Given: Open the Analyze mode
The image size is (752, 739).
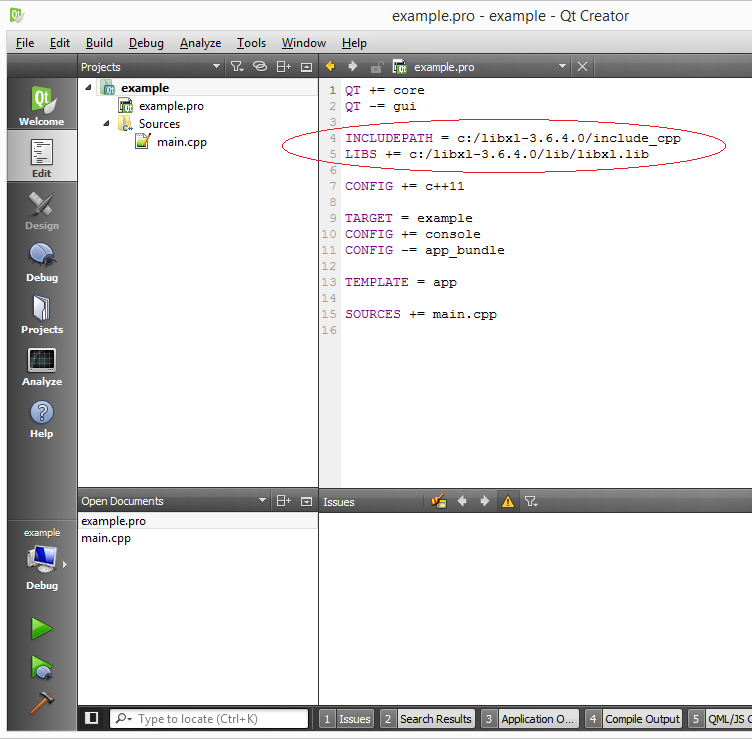Looking at the screenshot, I should [x=42, y=366].
